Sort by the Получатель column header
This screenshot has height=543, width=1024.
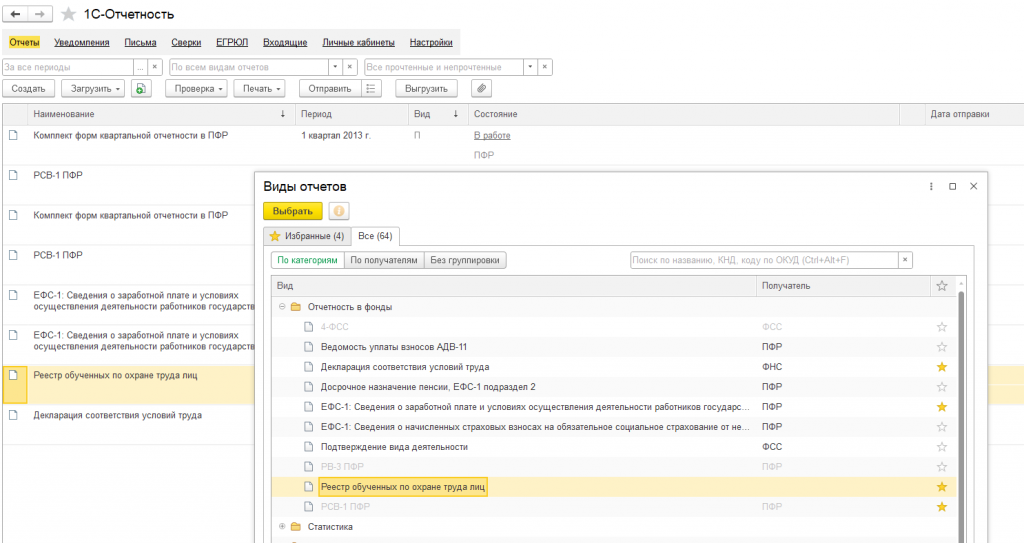(x=843, y=286)
